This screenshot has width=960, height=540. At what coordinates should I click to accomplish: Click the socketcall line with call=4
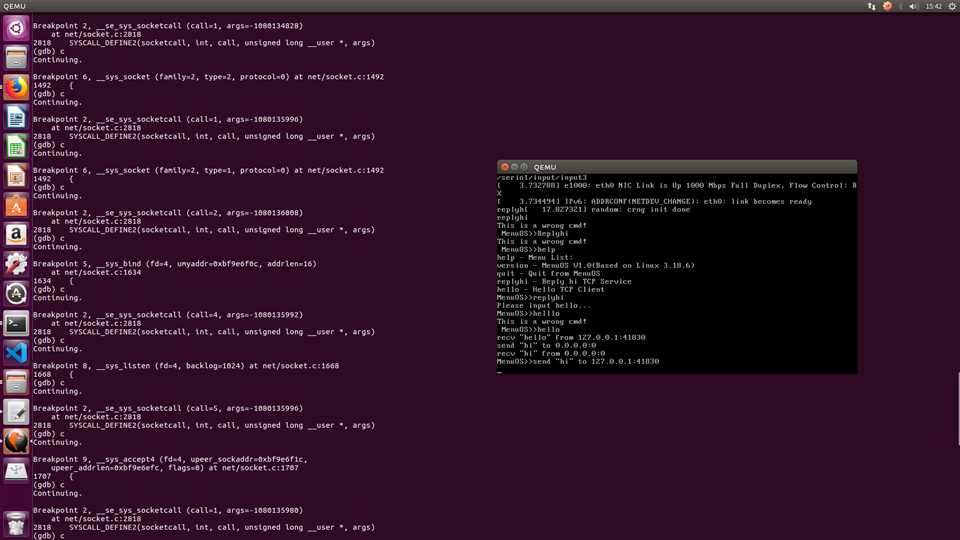(x=168, y=315)
